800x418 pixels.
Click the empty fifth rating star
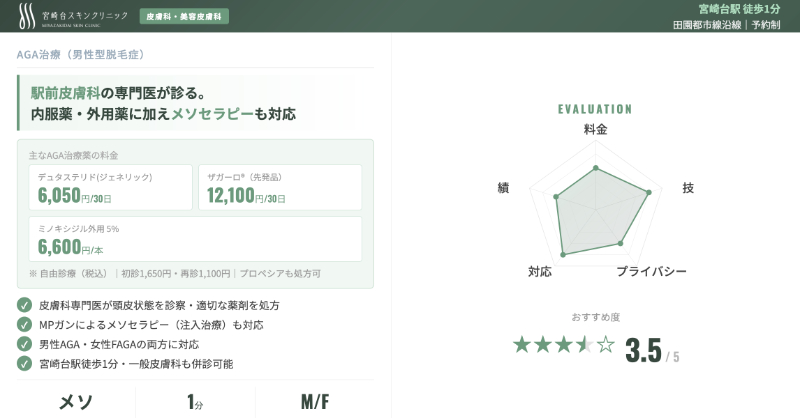coord(605,346)
